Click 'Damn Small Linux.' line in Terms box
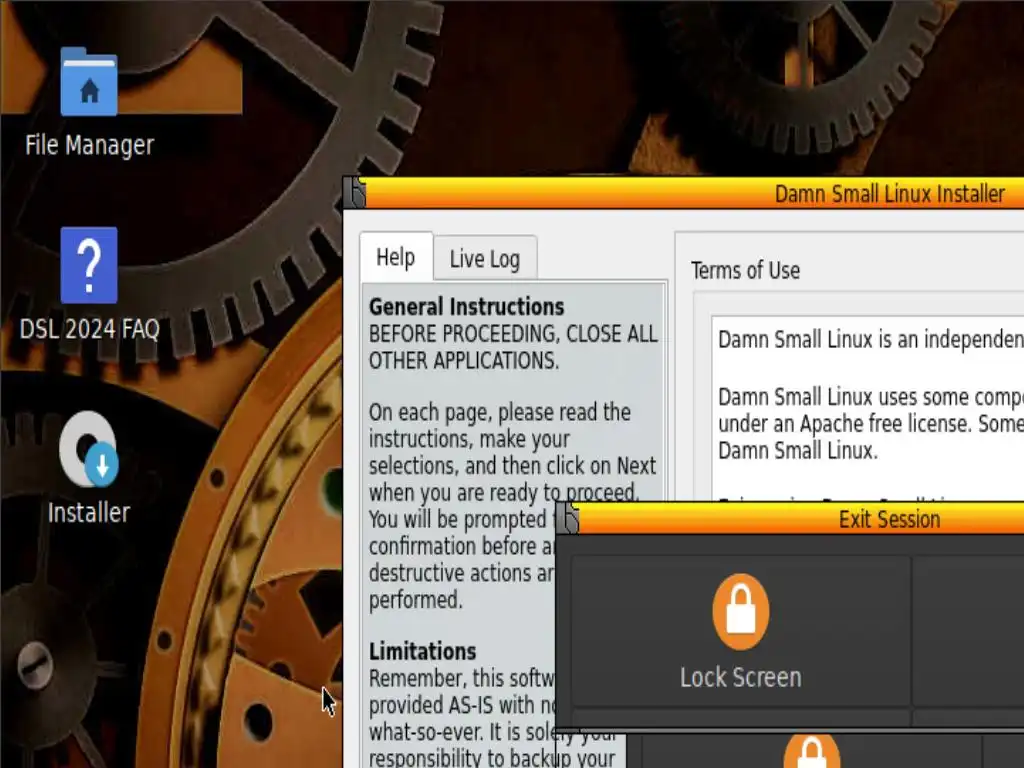1024x768 pixels. [798, 451]
